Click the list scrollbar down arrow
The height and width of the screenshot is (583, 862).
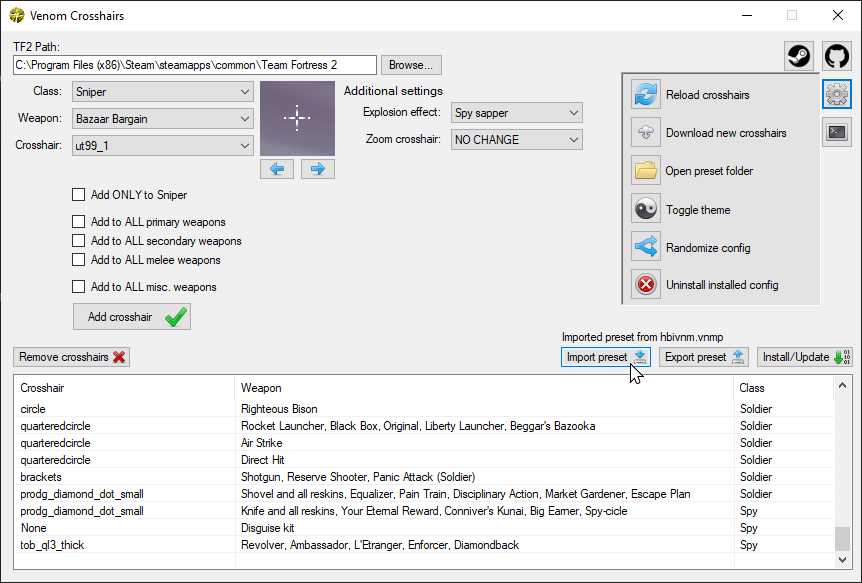pyautogui.click(x=842, y=559)
